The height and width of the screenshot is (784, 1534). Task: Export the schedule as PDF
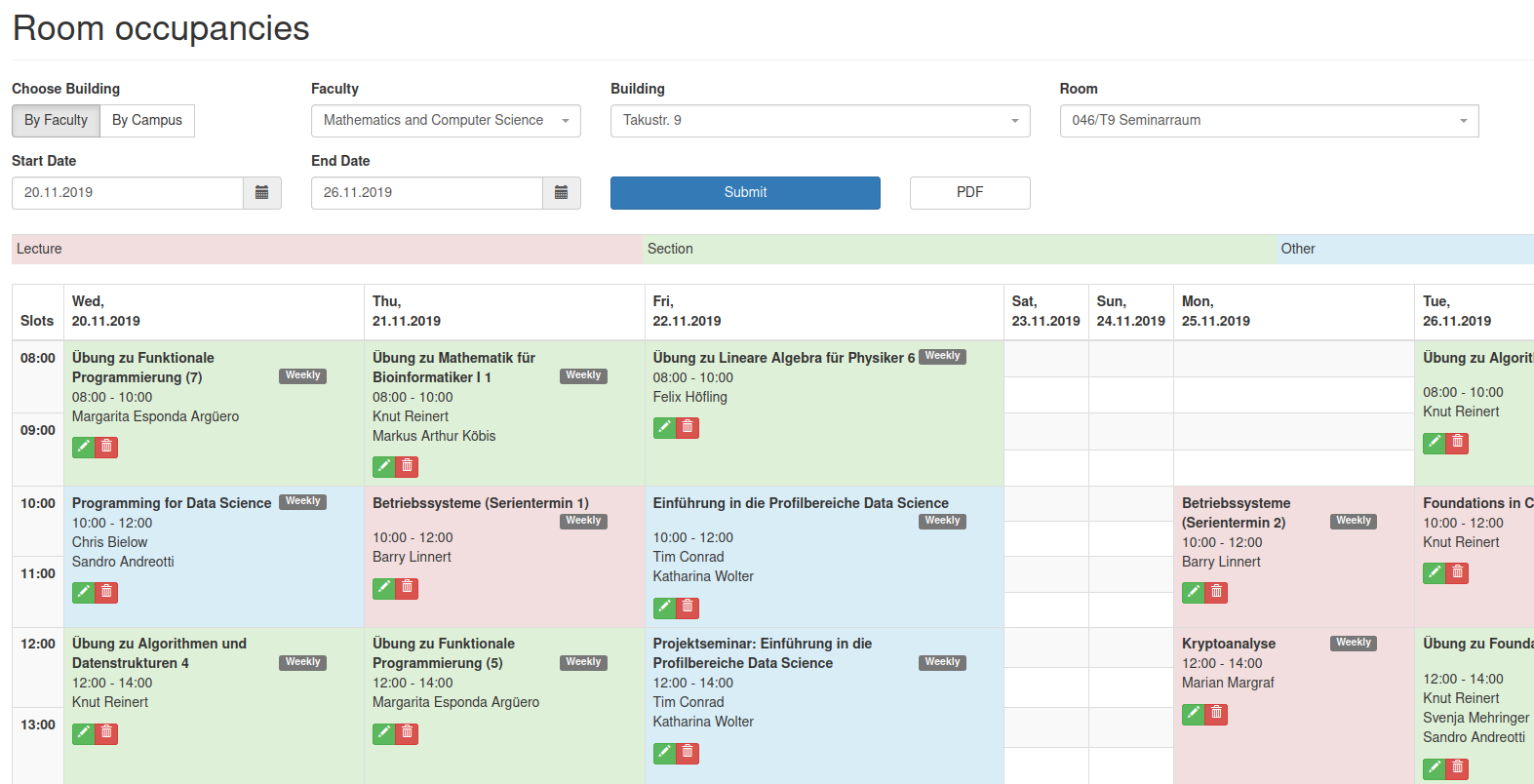coord(969,193)
